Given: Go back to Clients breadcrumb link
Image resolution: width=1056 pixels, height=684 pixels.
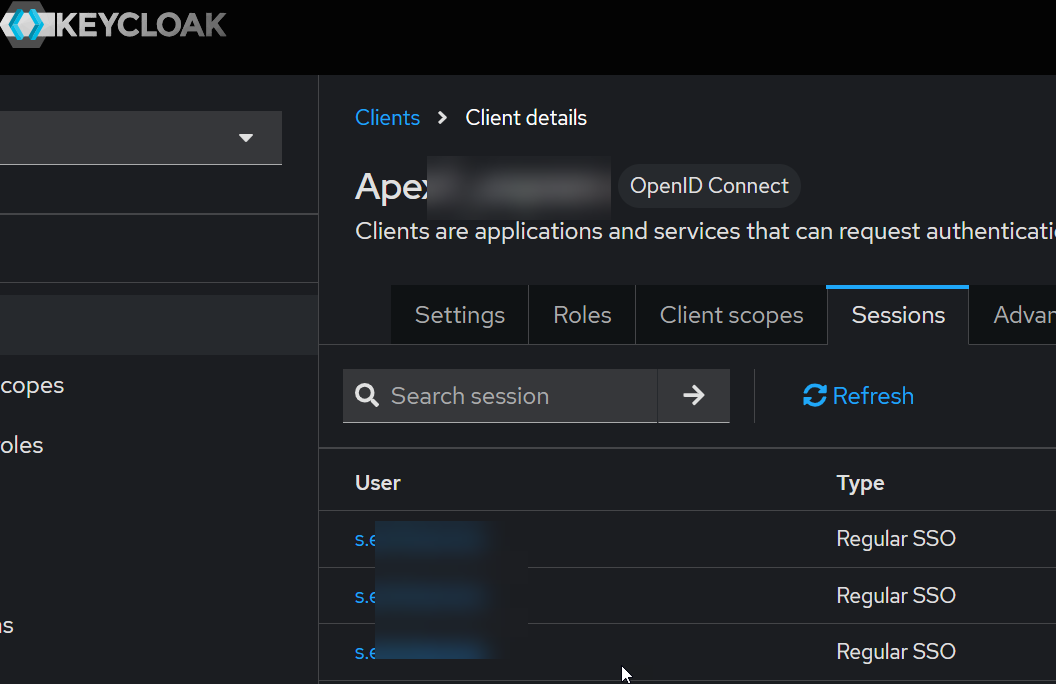Looking at the screenshot, I should pos(387,118).
